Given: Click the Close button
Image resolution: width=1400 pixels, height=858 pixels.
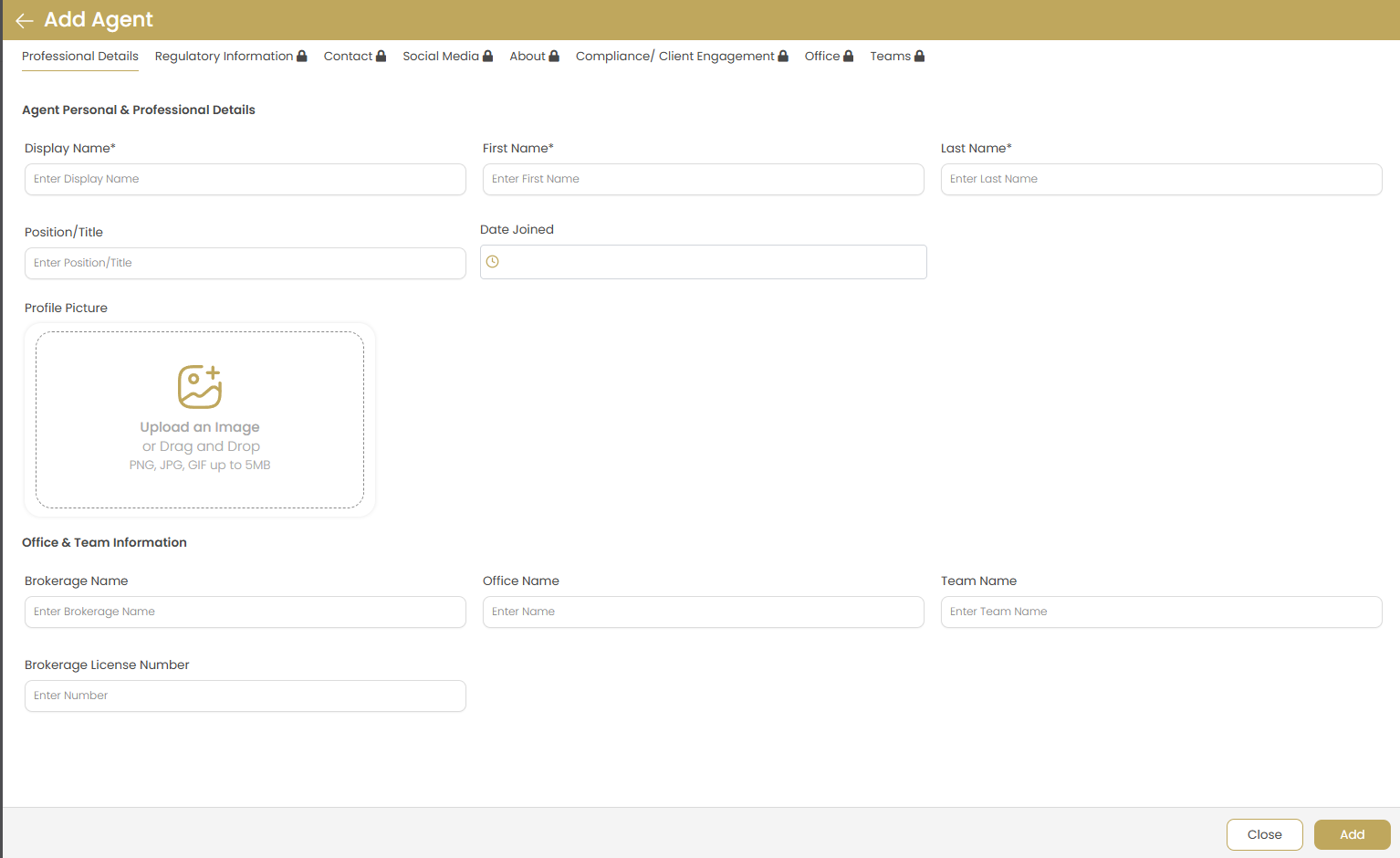Looking at the screenshot, I should [x=1265, y=834].
